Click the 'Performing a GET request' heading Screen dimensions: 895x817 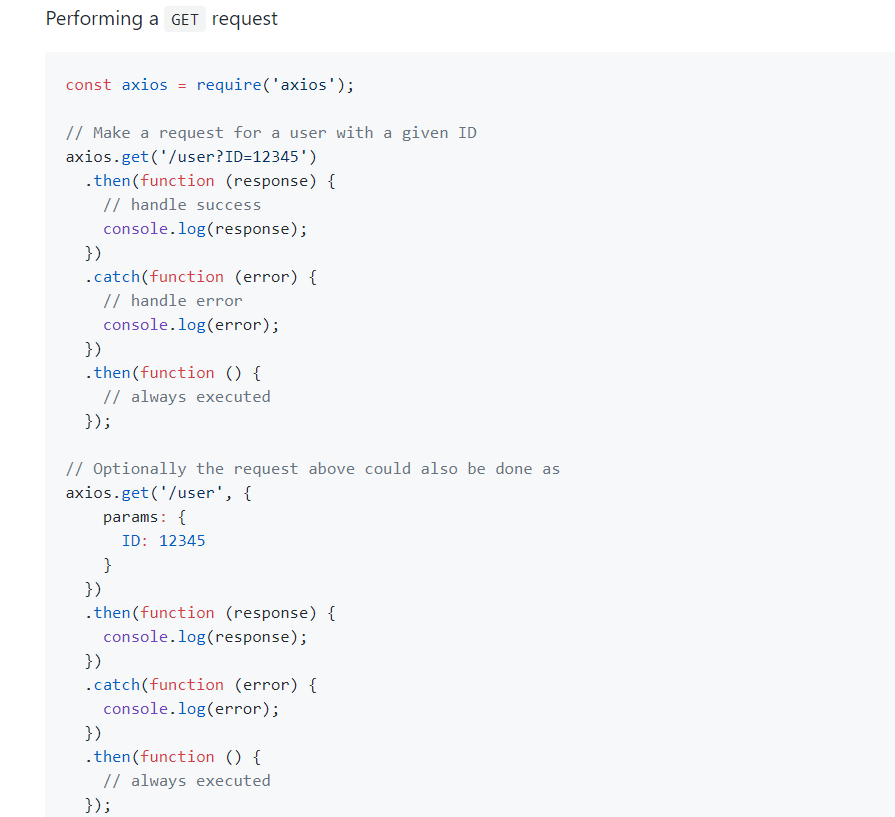(x=162, y=19)
